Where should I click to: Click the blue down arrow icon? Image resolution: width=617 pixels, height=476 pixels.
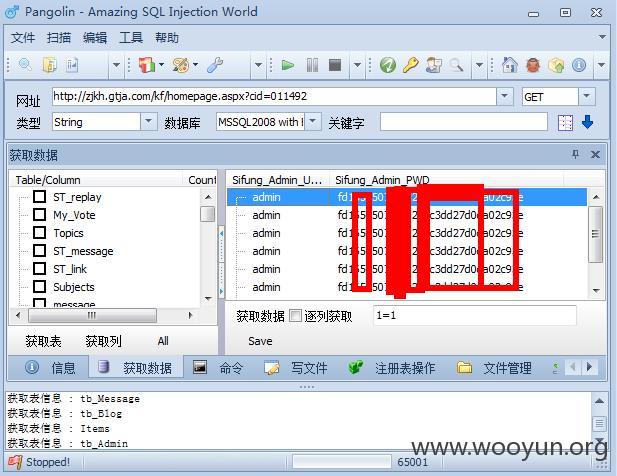587,122
